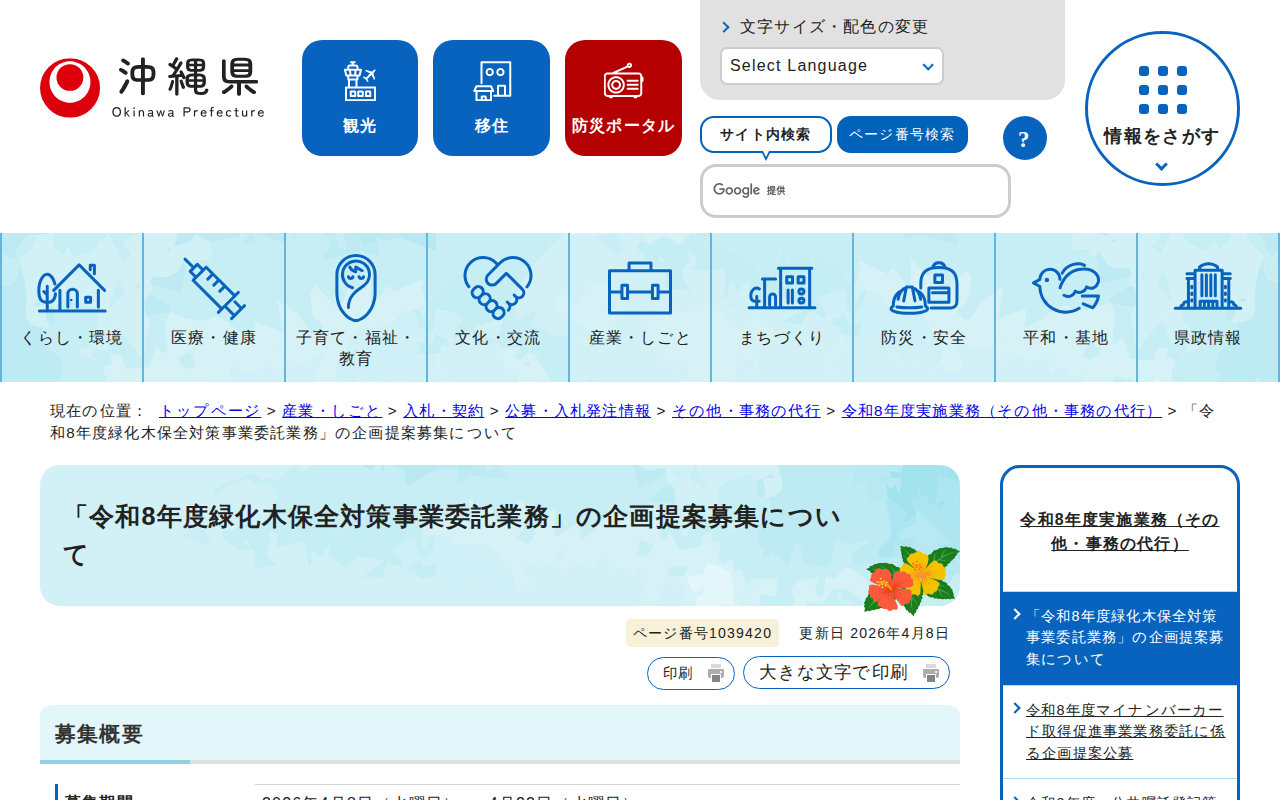Open the その他・事務の代行 breadcrumb link

pyautogui.click(x=746, y=411)
